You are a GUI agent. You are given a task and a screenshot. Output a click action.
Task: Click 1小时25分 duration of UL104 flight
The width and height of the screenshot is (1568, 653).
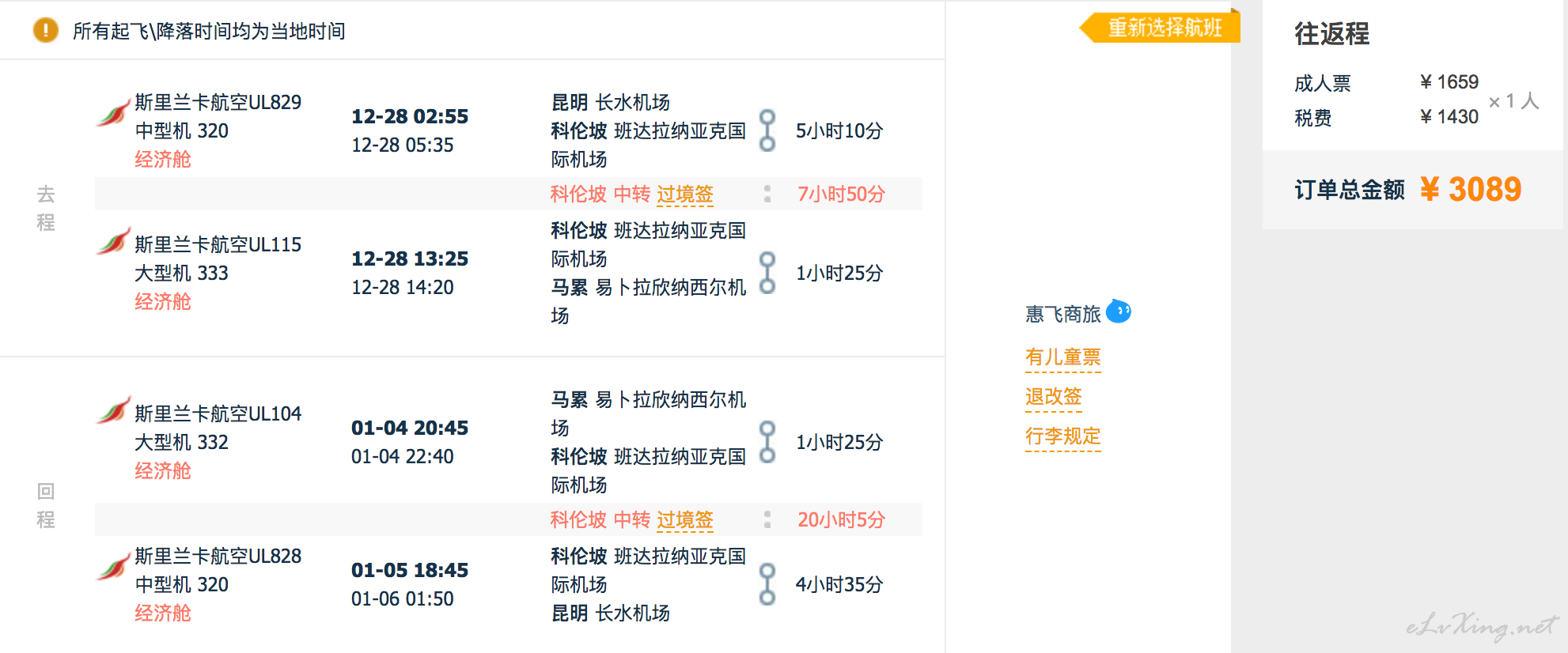839,442
